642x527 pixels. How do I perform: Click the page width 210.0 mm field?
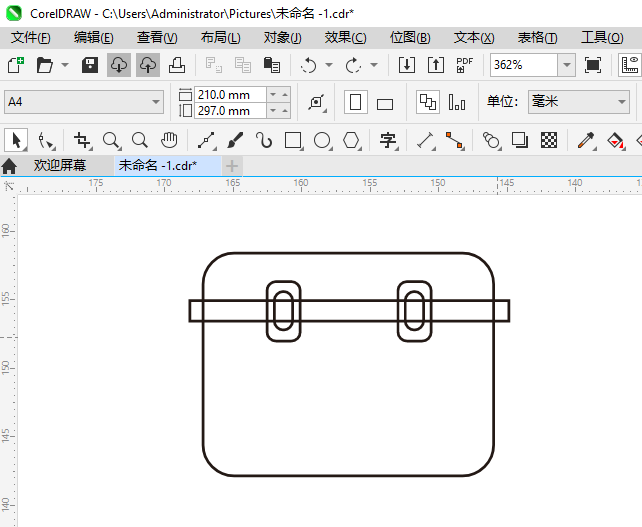pos(231,95)
